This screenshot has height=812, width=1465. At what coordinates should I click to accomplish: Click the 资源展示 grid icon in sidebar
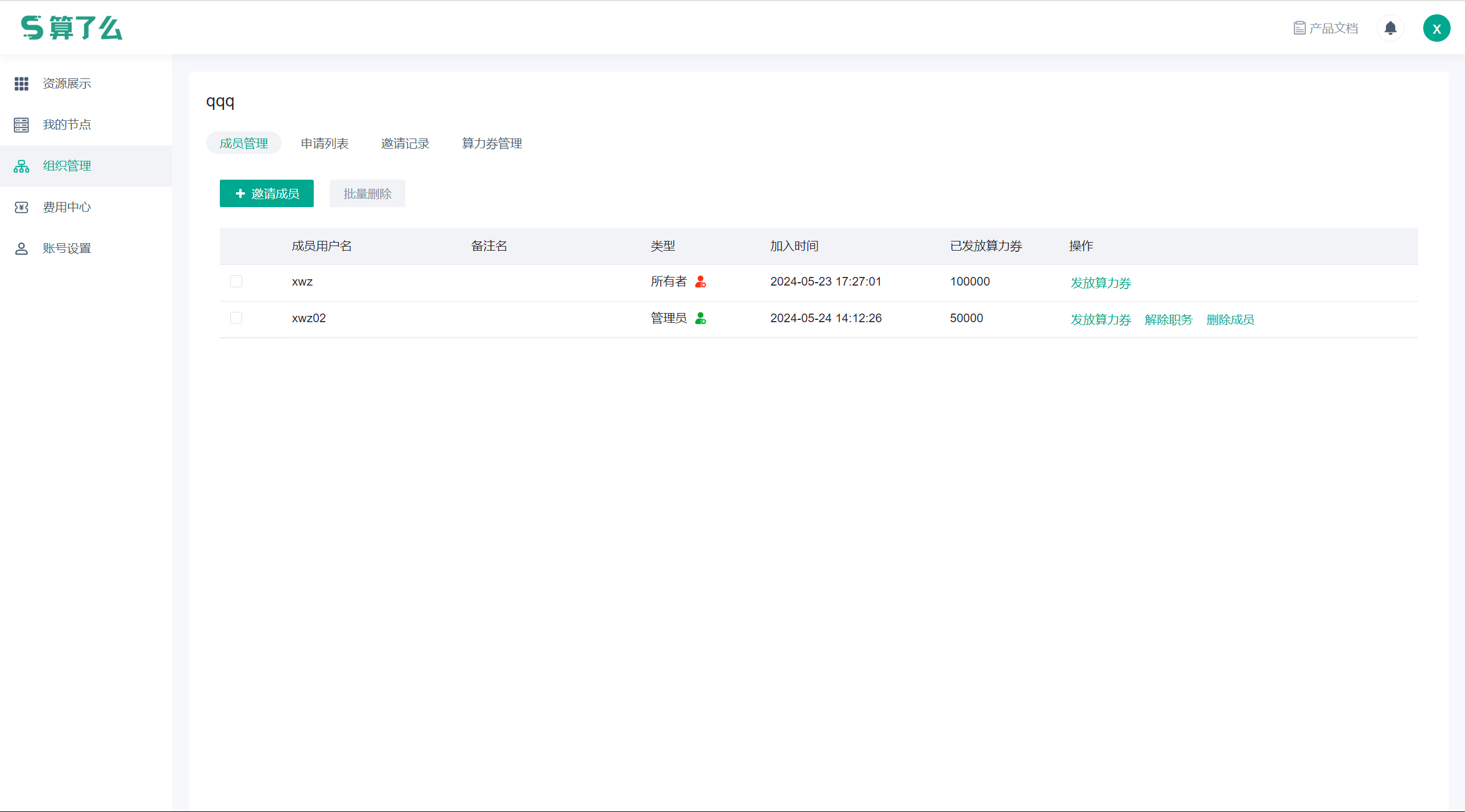21,84
